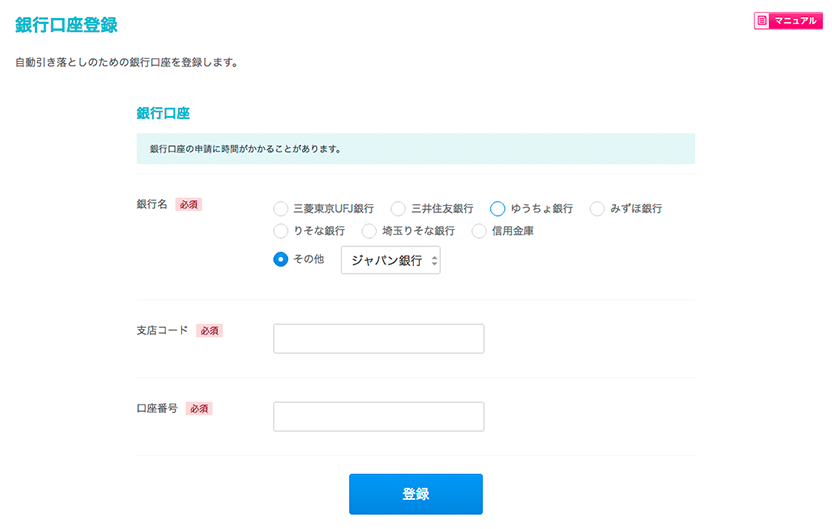Focus the 口座番号 input field

[x=378, y=417]
